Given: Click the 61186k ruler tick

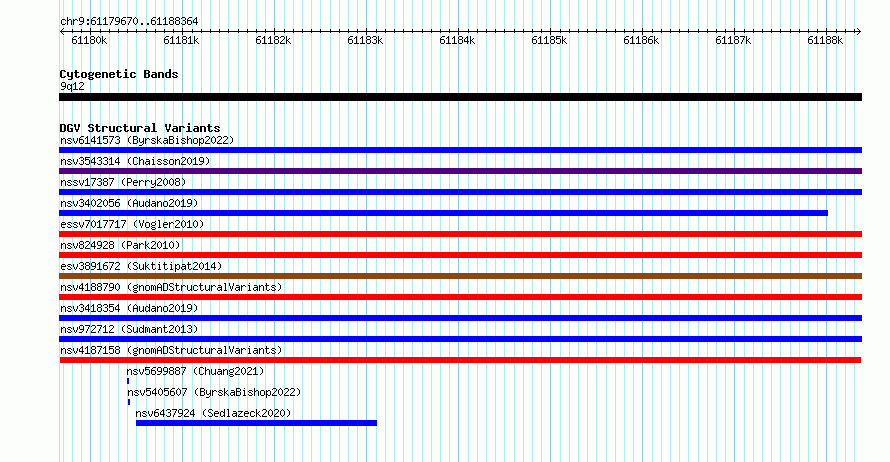Looking at the screenshot, I should (x=641, y=40).
